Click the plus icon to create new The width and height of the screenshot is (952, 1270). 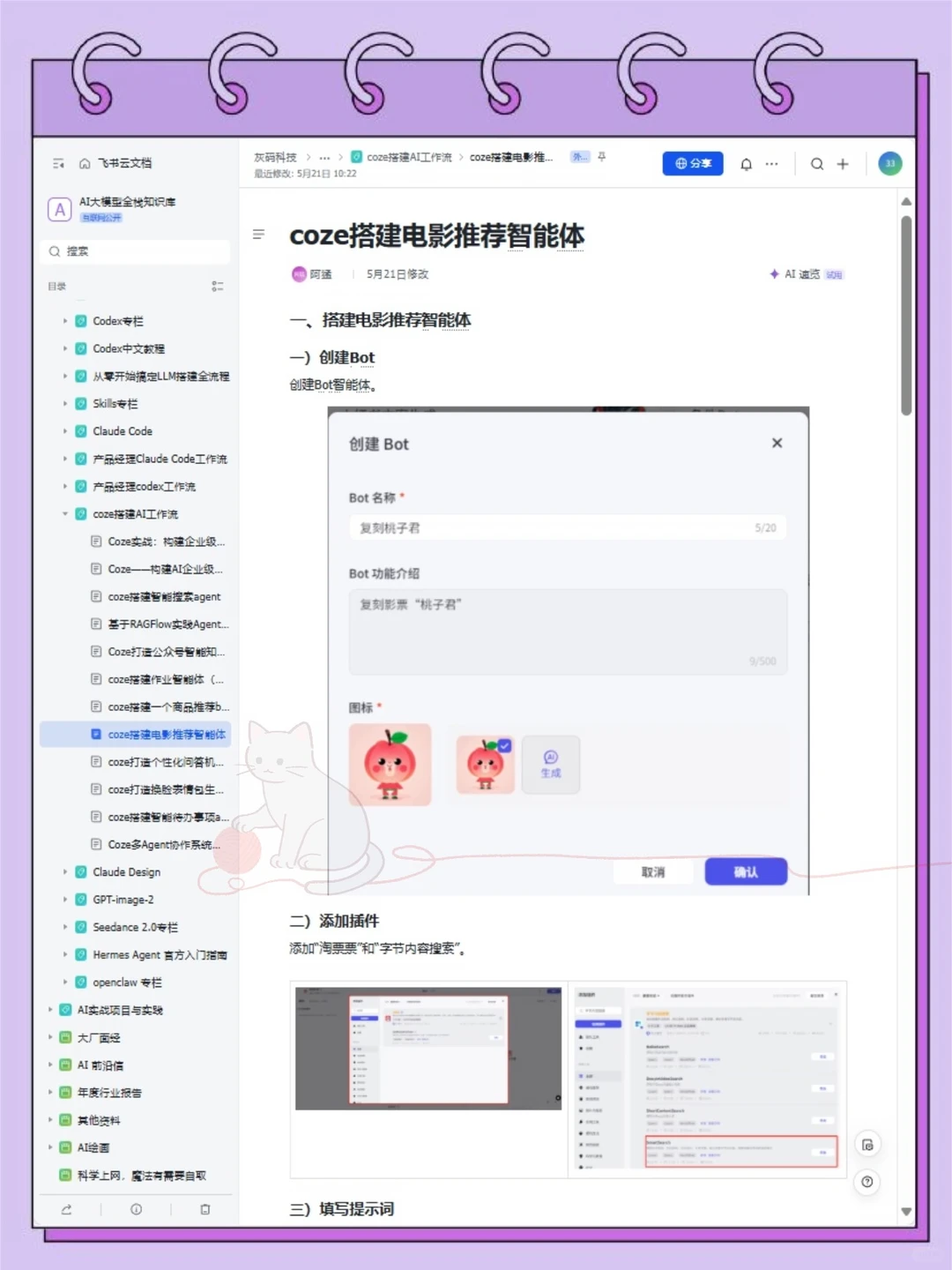pos(843,164)
